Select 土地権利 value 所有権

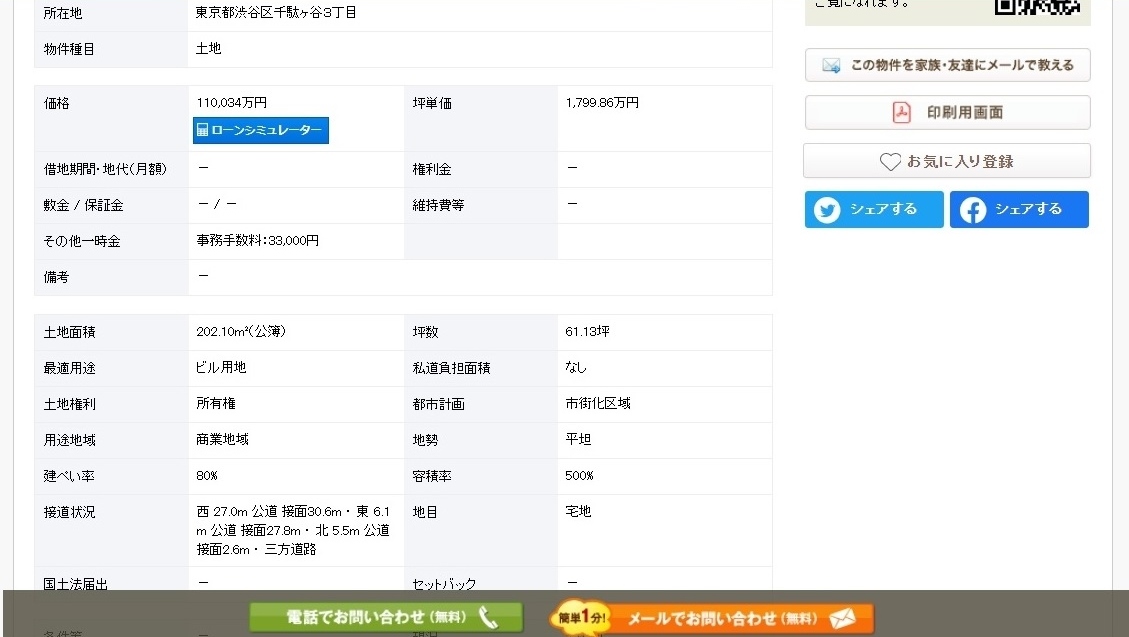point(215,403)
